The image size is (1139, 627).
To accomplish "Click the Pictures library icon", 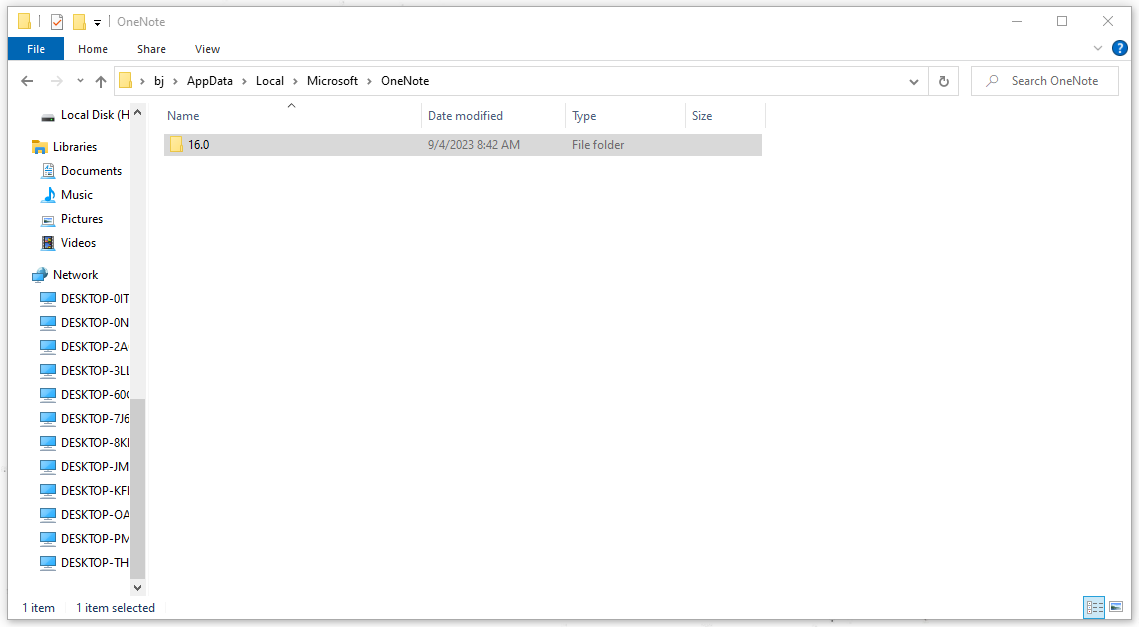I will (48, 219).
